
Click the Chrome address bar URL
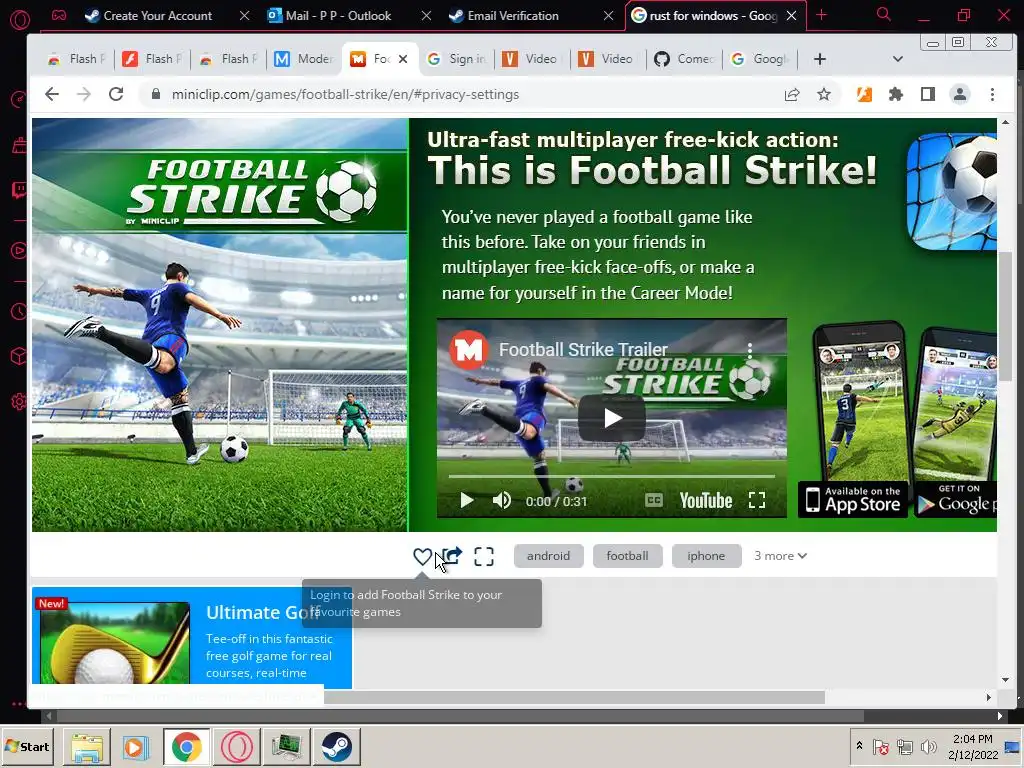pyautogui.click(x=345, y=95)
